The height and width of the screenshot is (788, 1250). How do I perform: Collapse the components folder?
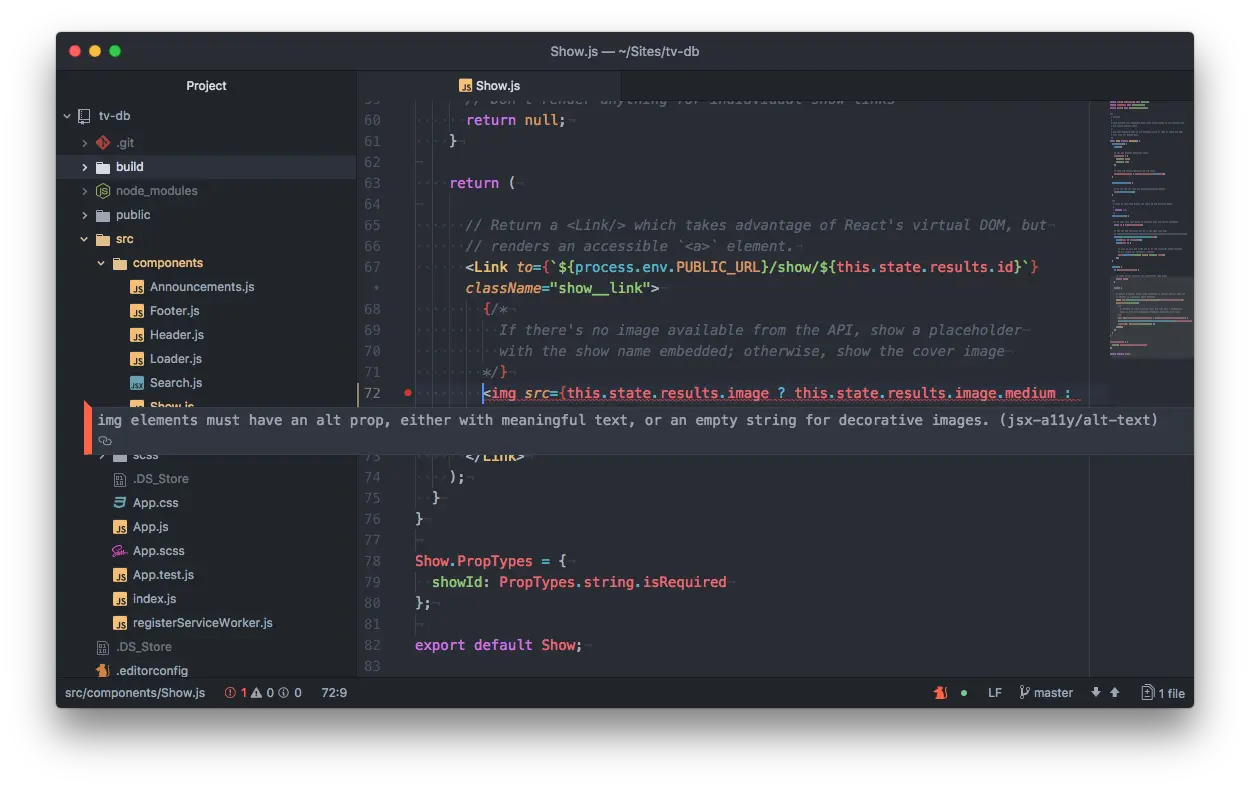click(101, 262)
